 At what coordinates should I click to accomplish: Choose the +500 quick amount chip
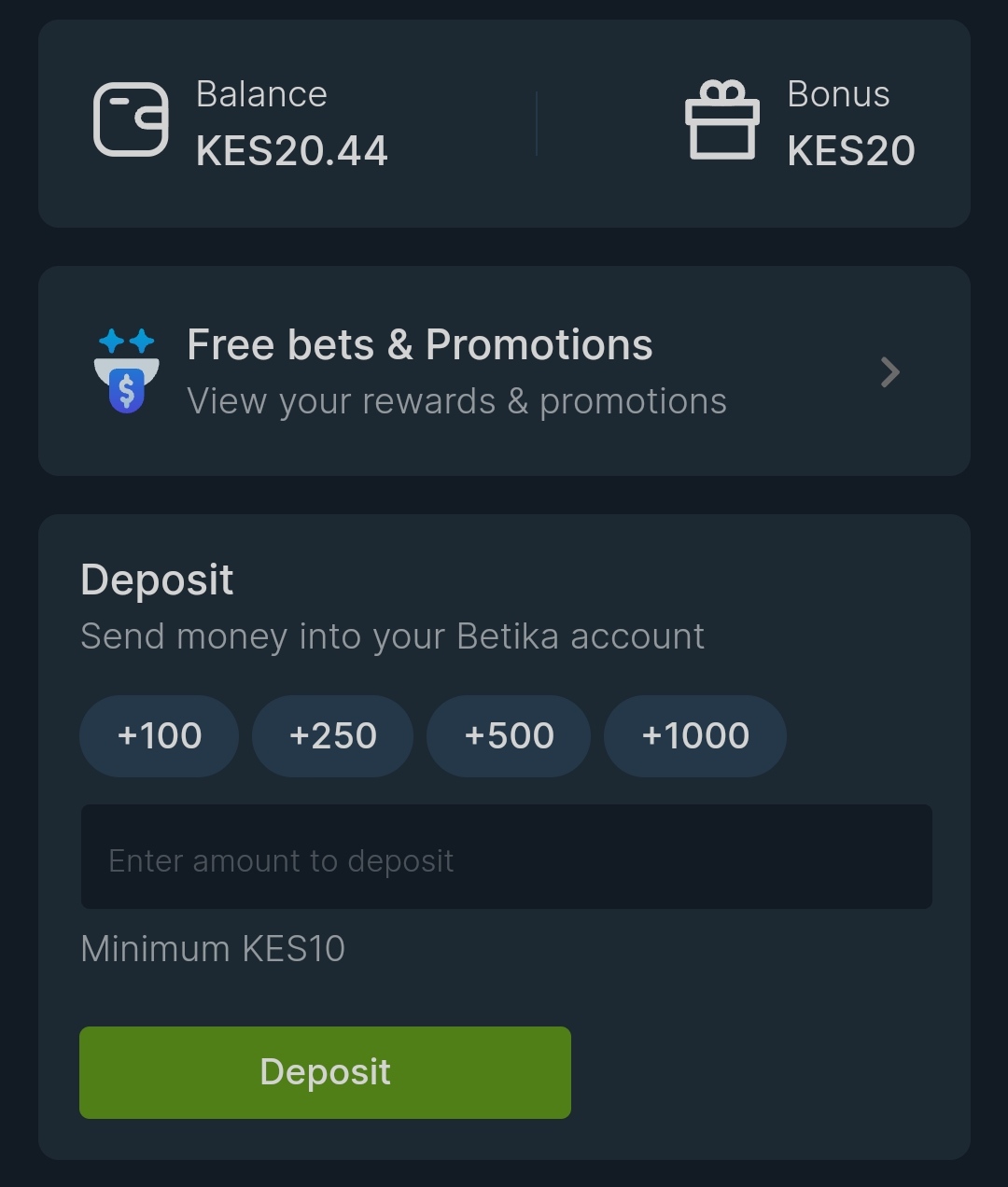(x=509, y=736)
